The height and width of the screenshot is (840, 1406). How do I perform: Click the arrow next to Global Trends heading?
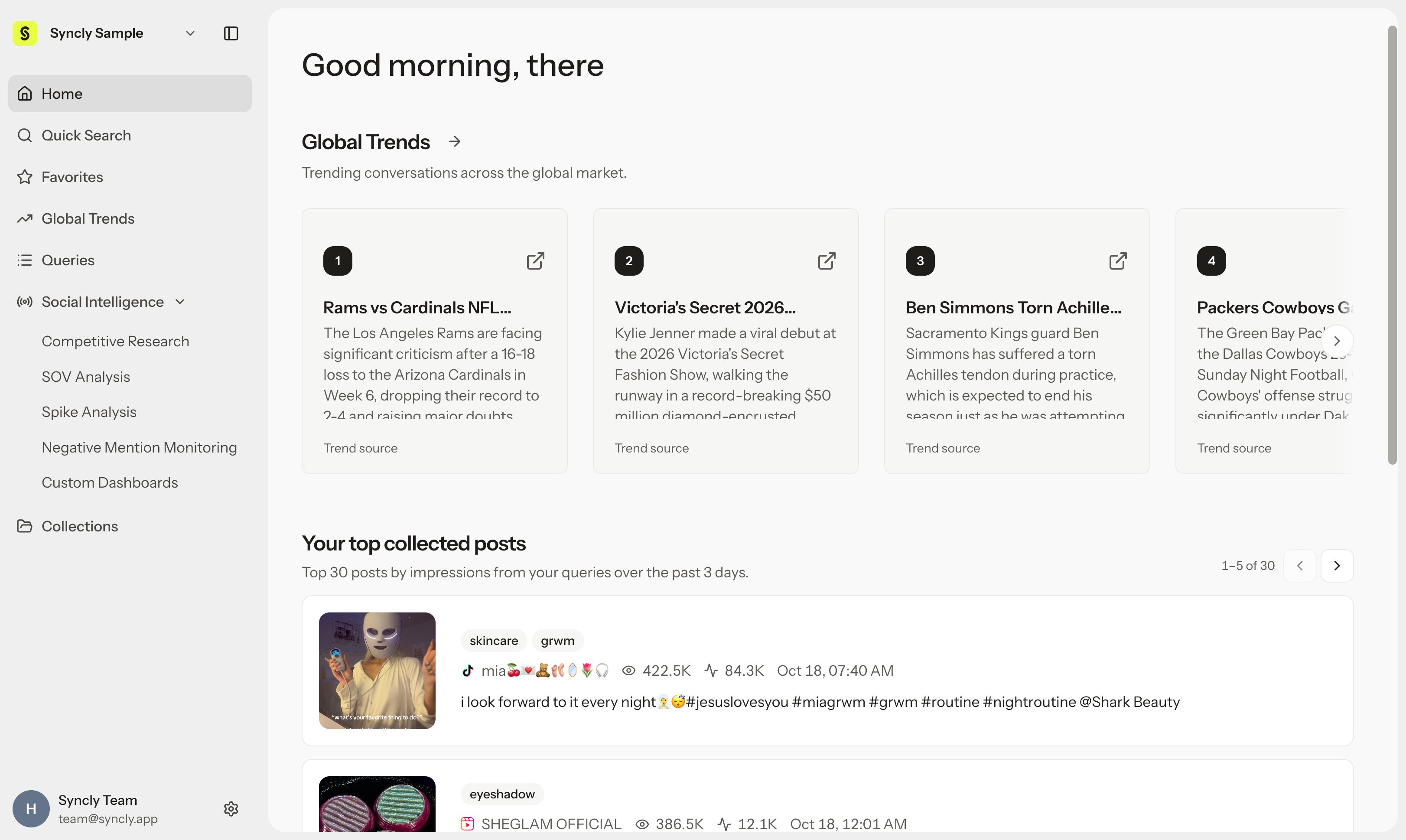(455, 141)
